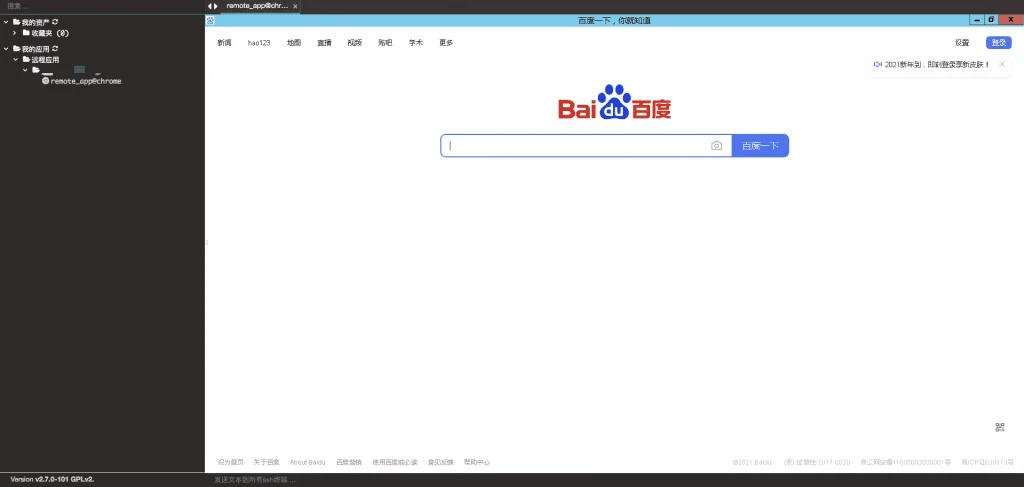Click the right arrow to scroll session tabs
1024x487 pixels.
tap(216, 6)
